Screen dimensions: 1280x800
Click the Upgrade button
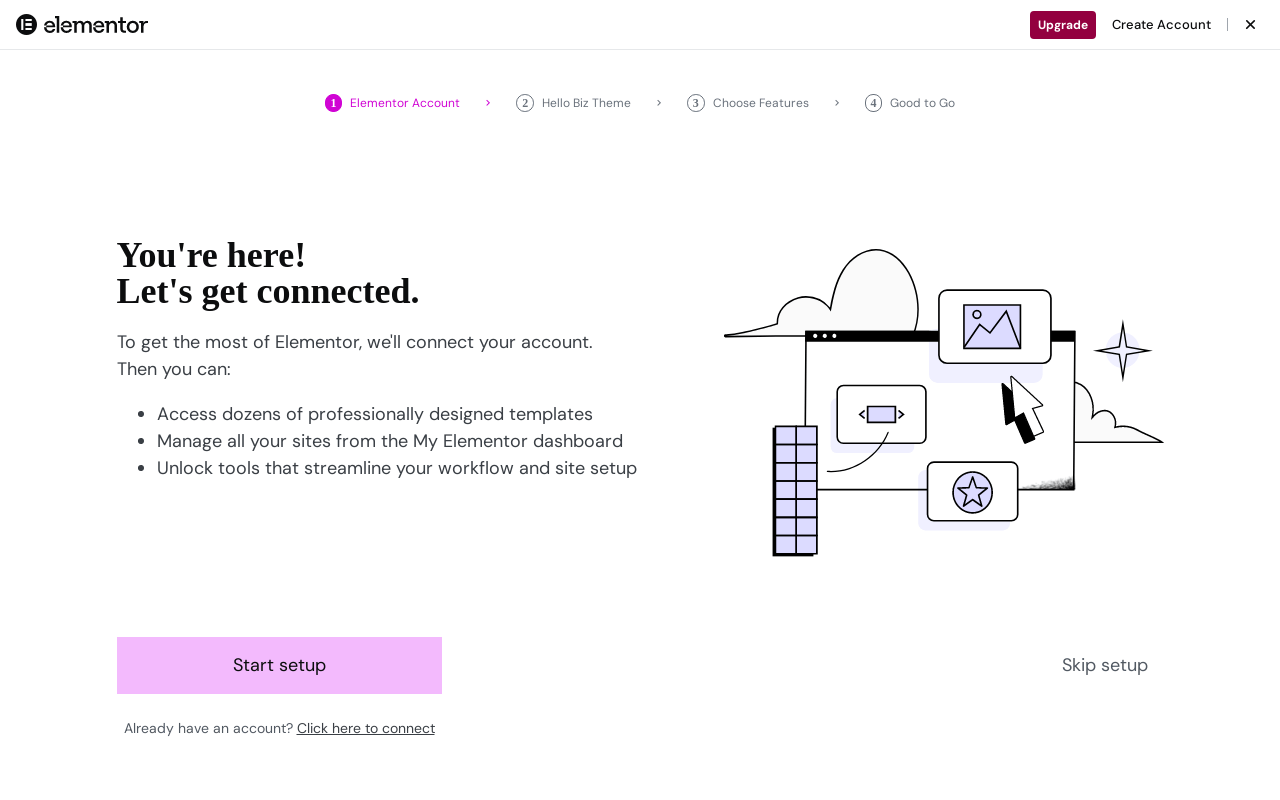[x=1062, y=25]
